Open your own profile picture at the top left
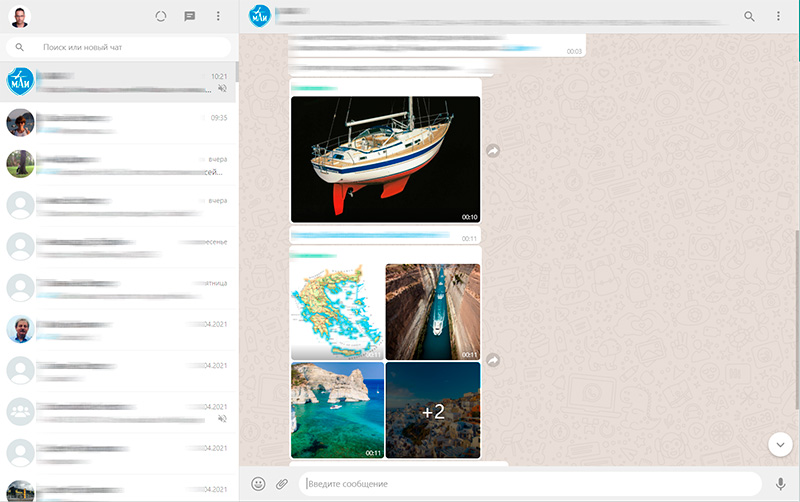Image resolution: width=800 pixels, height=502 pixels. point(20,16)
